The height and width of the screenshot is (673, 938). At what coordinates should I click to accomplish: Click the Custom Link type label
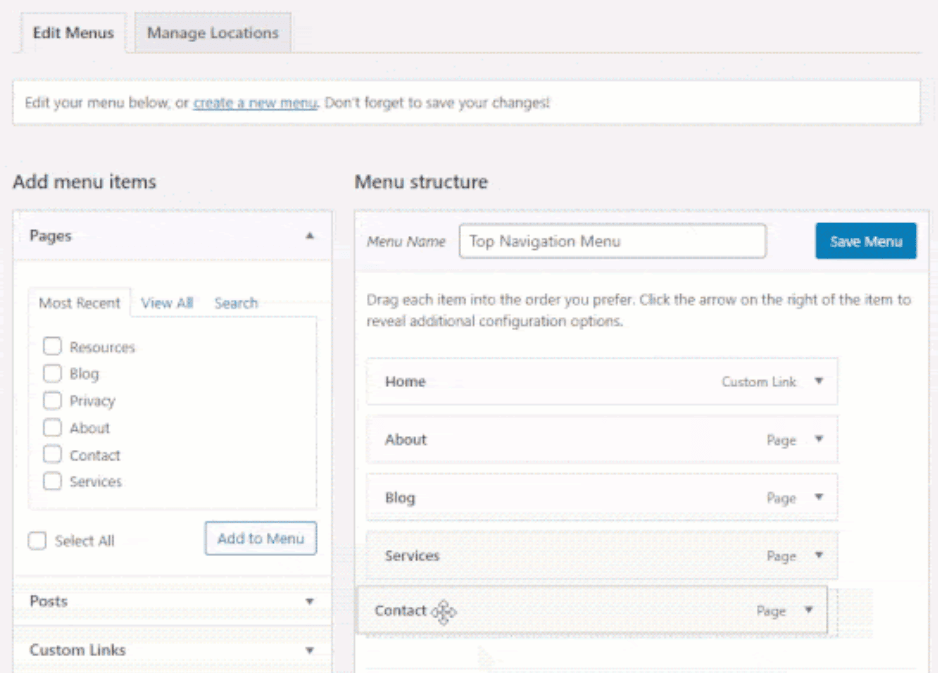[x=759, y=382]
